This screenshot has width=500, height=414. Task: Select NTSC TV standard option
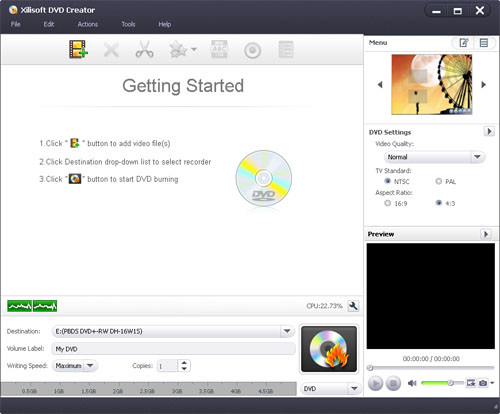pyautogui.click(x=387, y=181)
